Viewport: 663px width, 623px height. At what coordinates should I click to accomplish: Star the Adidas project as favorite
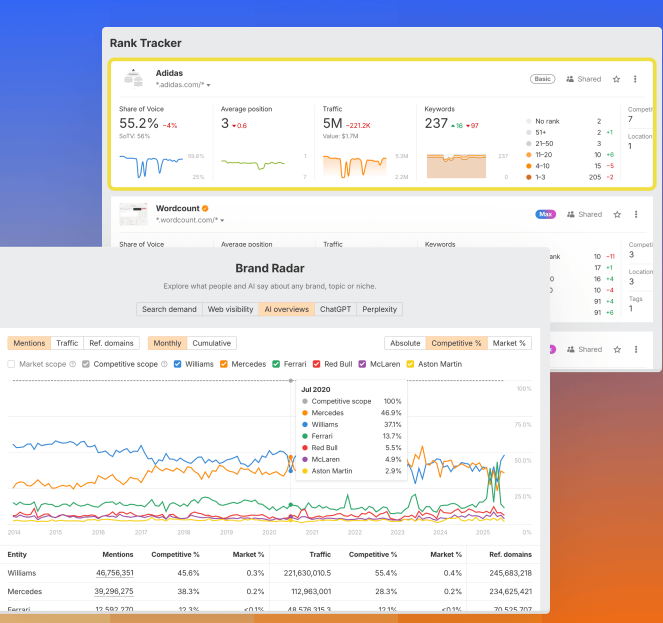tap(616, 79)
